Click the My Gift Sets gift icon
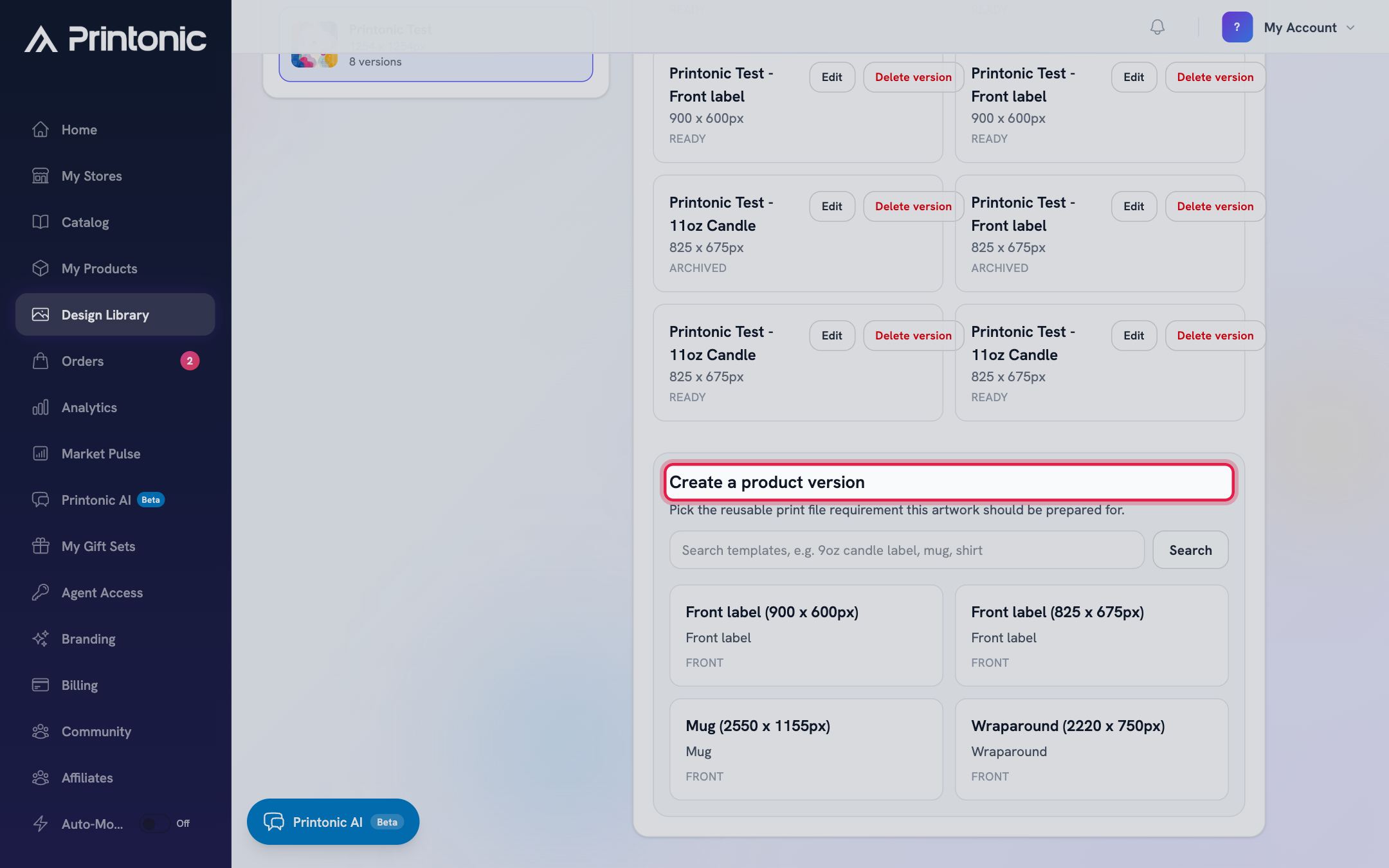The height and width of the screenshot is (868, 1389). click(41, 546)
